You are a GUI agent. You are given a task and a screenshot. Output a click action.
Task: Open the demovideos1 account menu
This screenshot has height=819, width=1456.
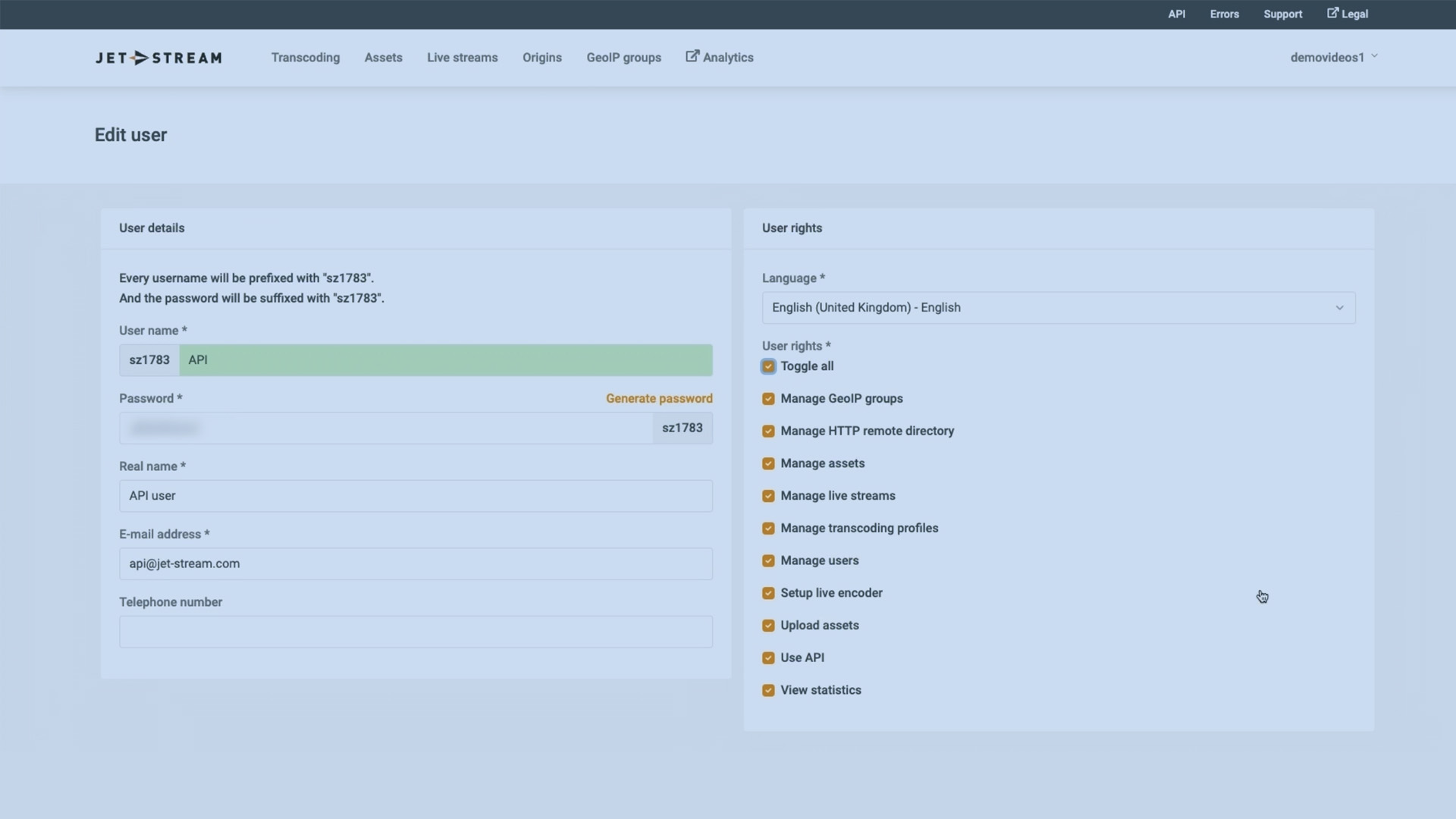(x=1333, y=57)
